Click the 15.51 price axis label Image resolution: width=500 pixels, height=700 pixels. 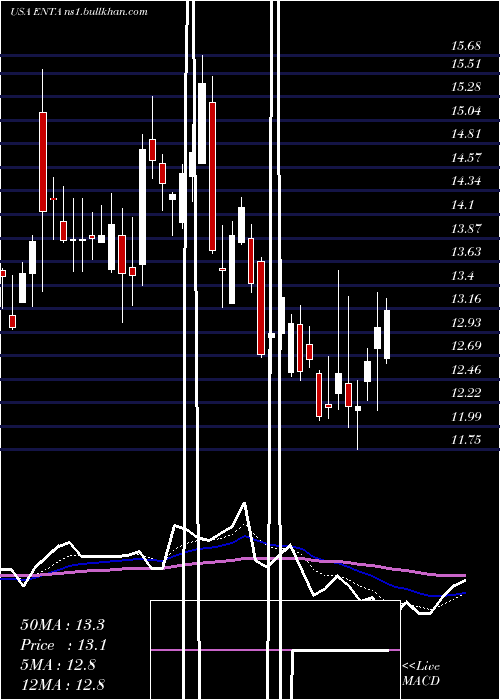tap(466, 63)
